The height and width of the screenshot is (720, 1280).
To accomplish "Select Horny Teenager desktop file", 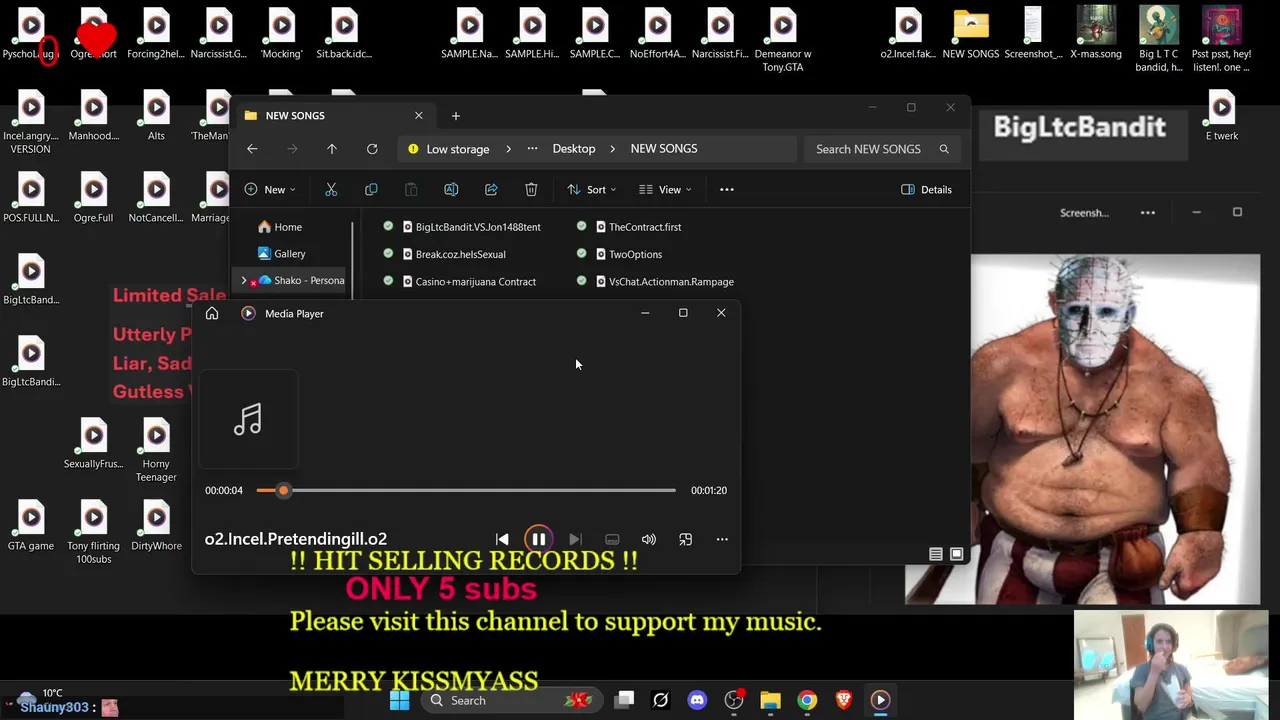I will point(156,450).
